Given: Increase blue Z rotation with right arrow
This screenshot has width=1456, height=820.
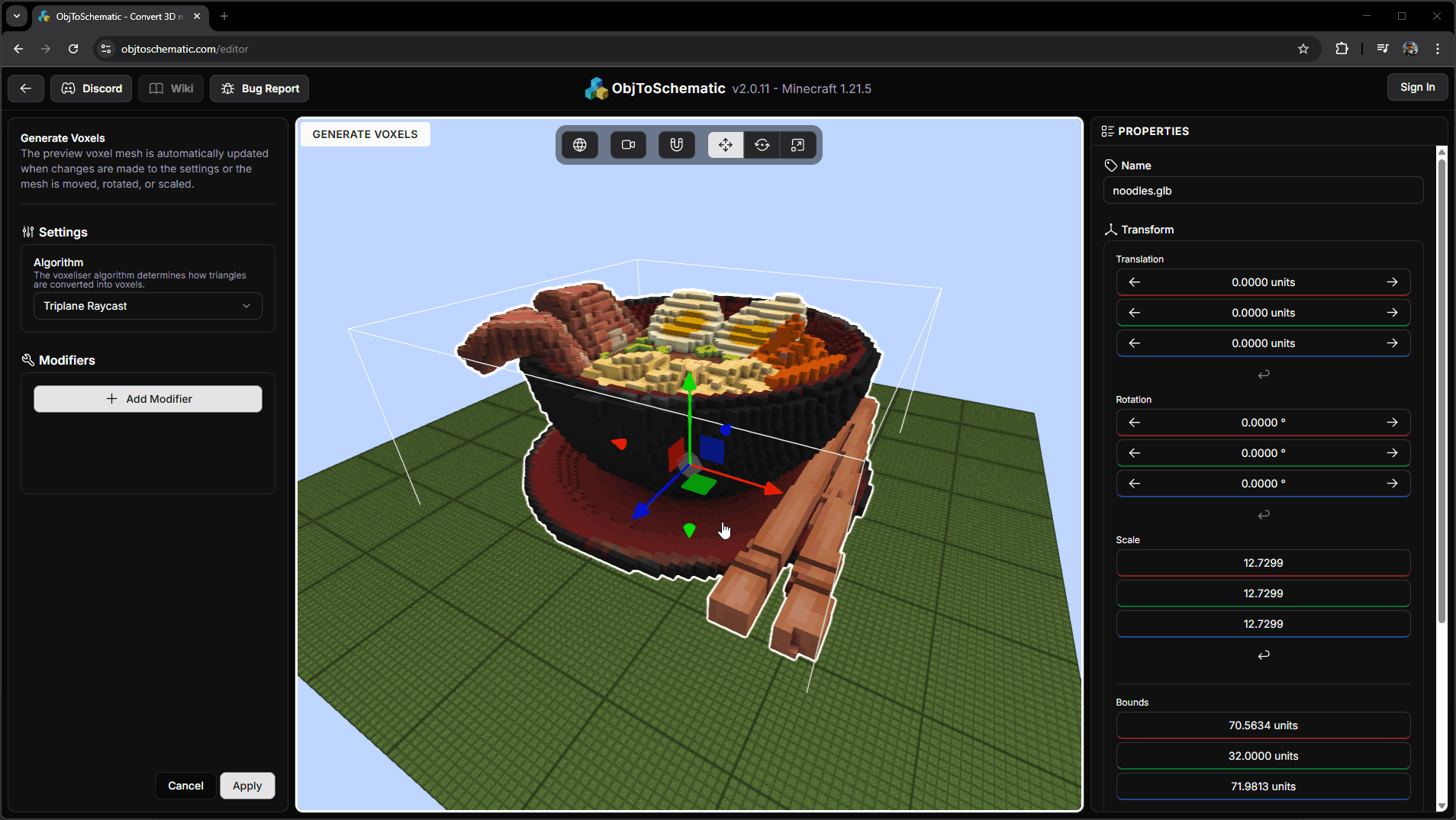Looking at the screenshot, I should 1392,484.
